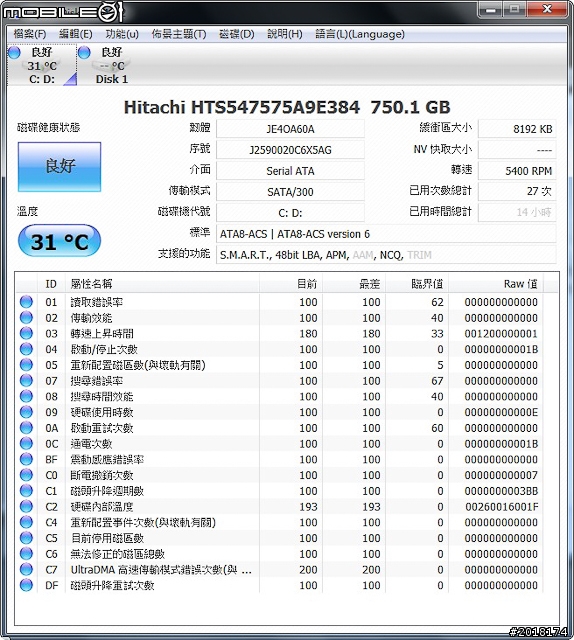This screenshot has width=574, height=640.
Task: Click the status orb for attribute C7
Action: coord(26,569)
